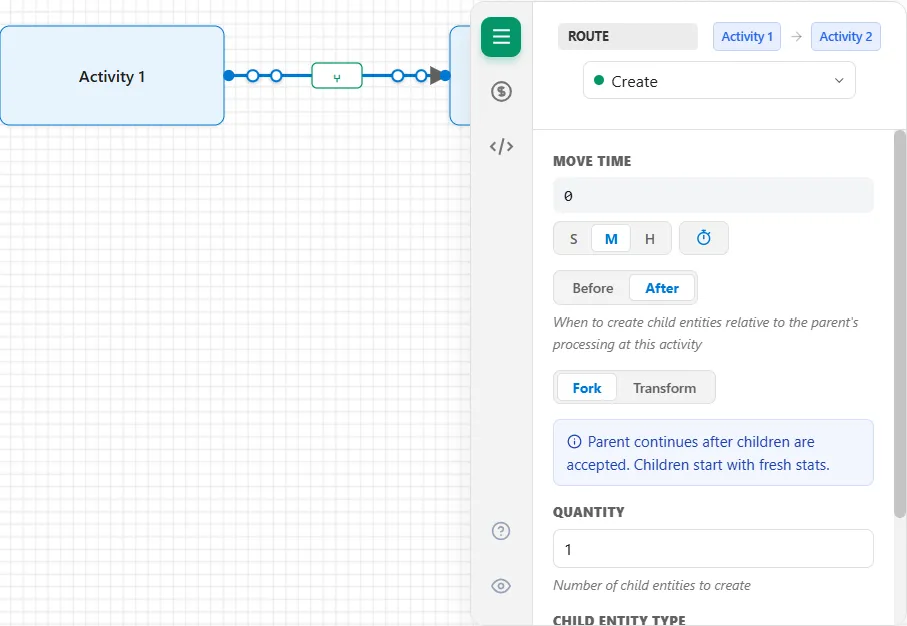The image size is (907, 626).
Task: Select the create route node on connector
Action: pos(337,76)
